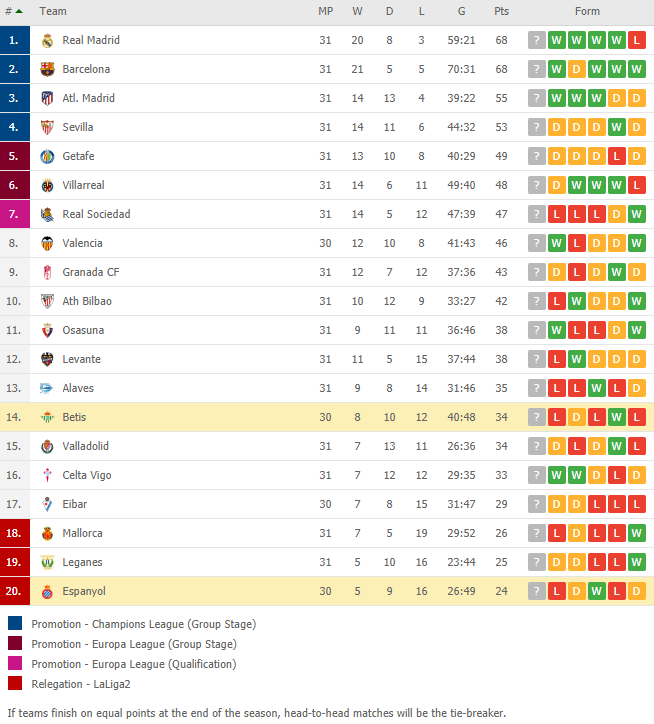Click the Real Madrid crest icon
654x724 pixels.
[47, 41]
